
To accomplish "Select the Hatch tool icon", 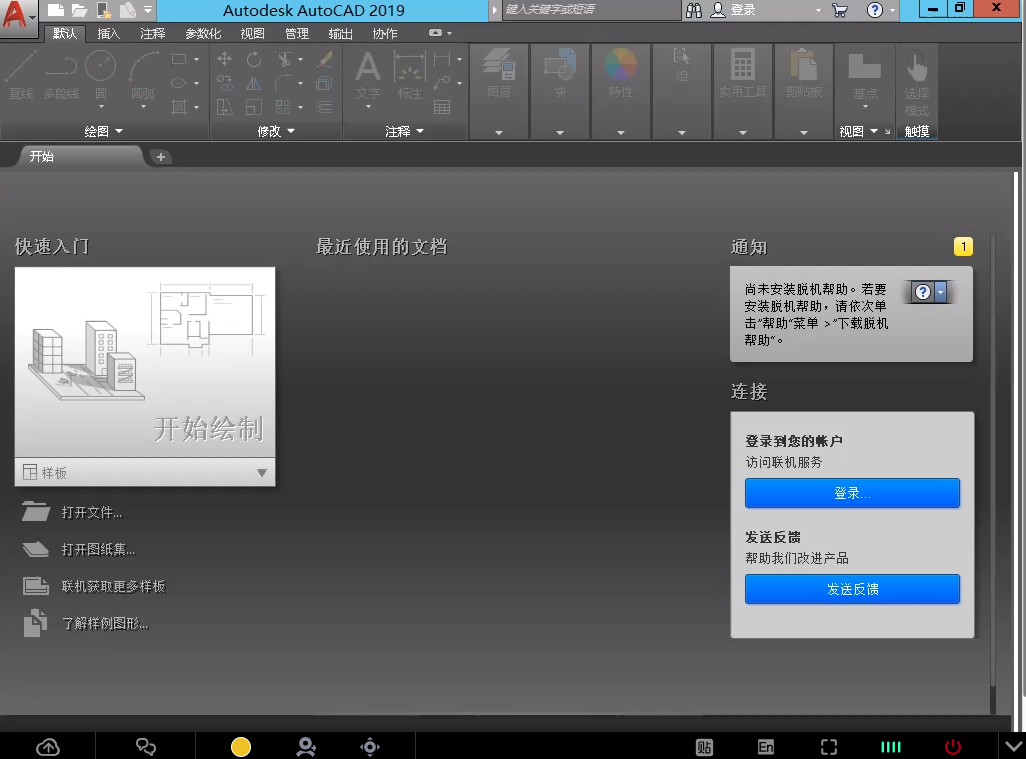I will click(179, 107).
